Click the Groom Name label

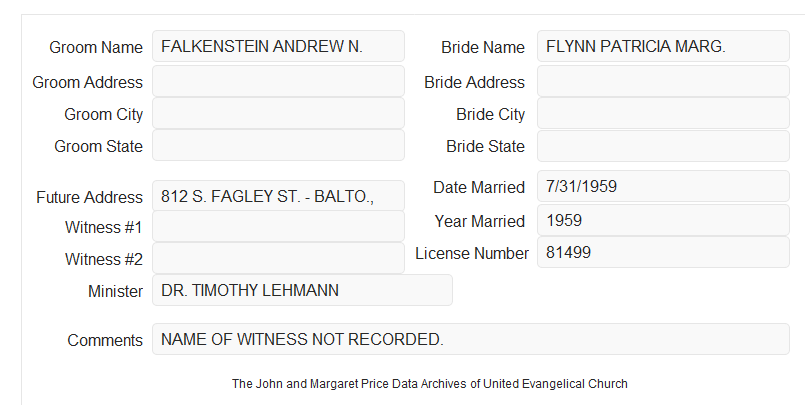click(x=96, y=47)
